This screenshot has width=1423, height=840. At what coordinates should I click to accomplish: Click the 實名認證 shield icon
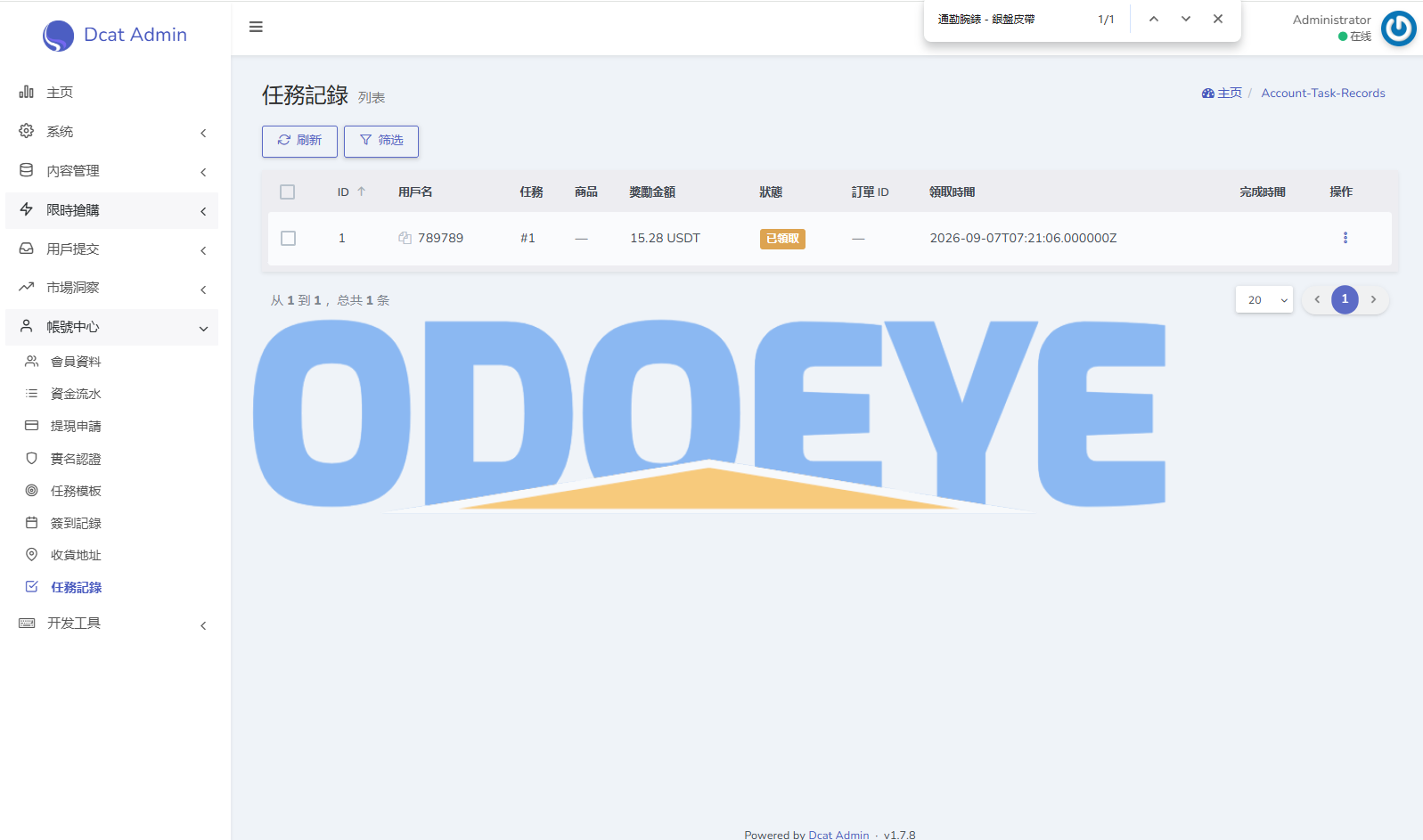[32, 458]
